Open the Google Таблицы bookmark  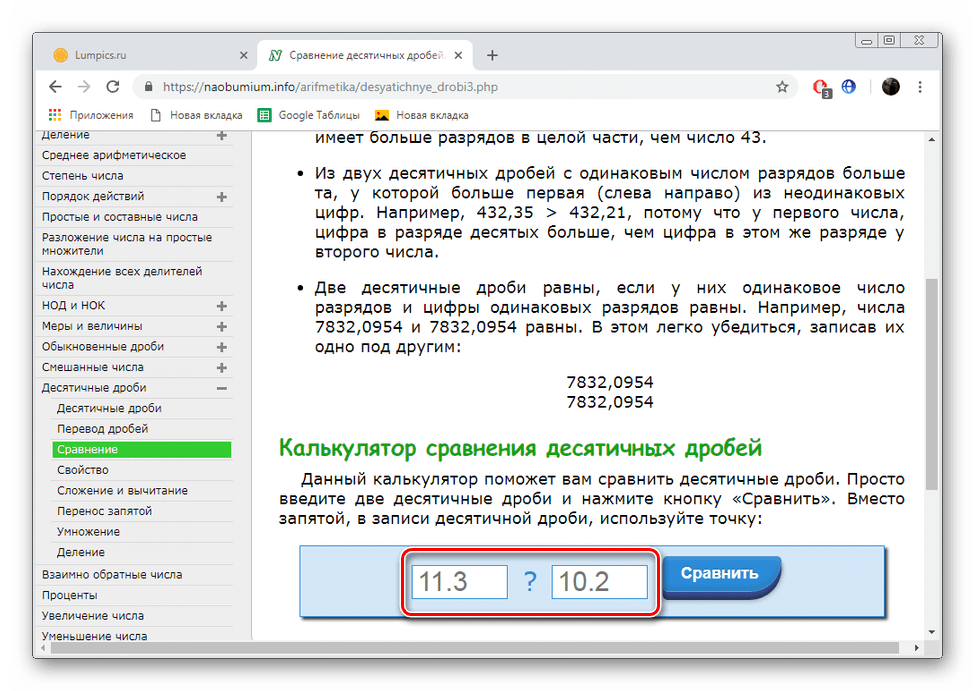point(309,115)
